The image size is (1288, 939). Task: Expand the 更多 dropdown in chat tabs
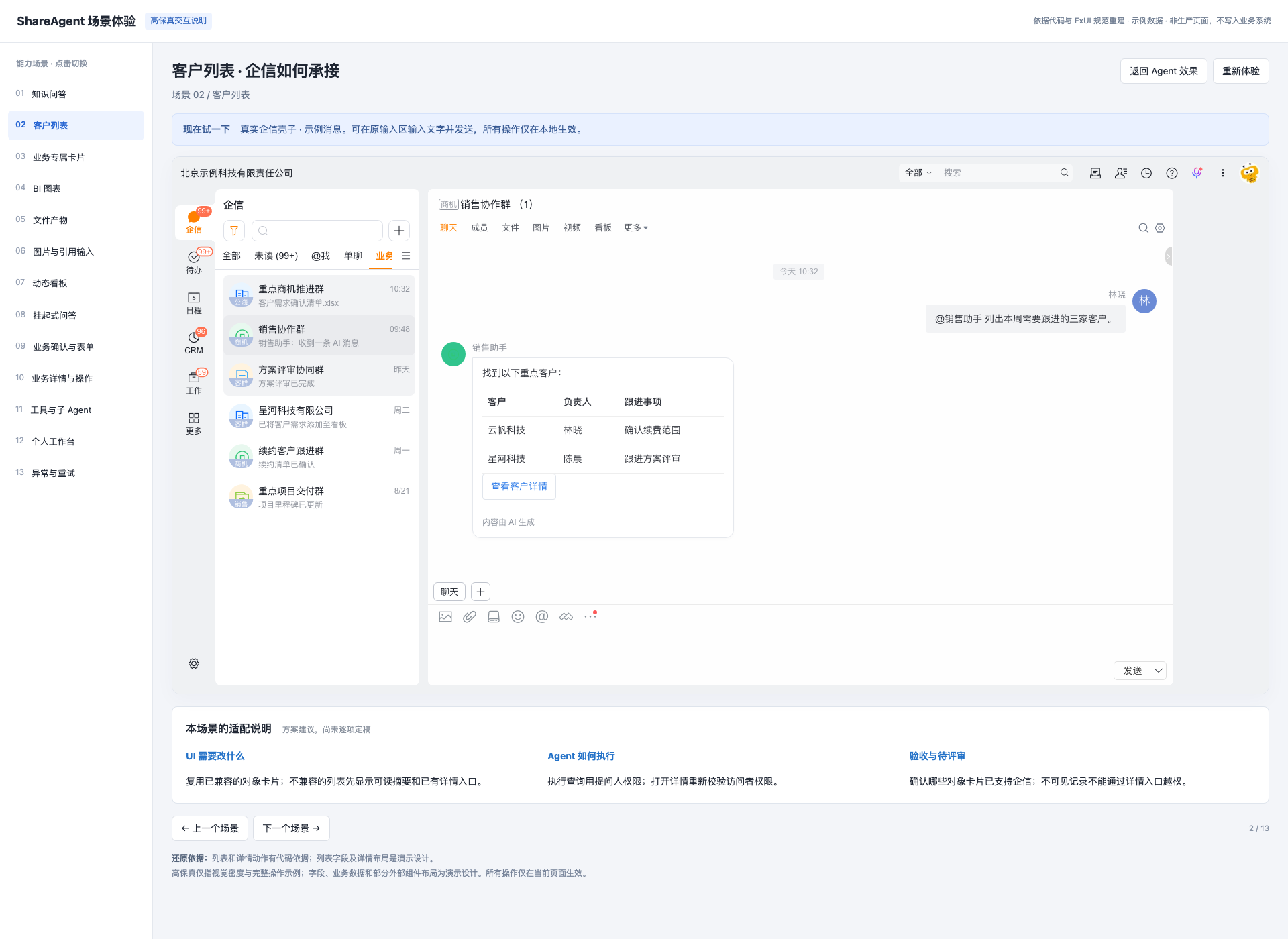[636, 228]
